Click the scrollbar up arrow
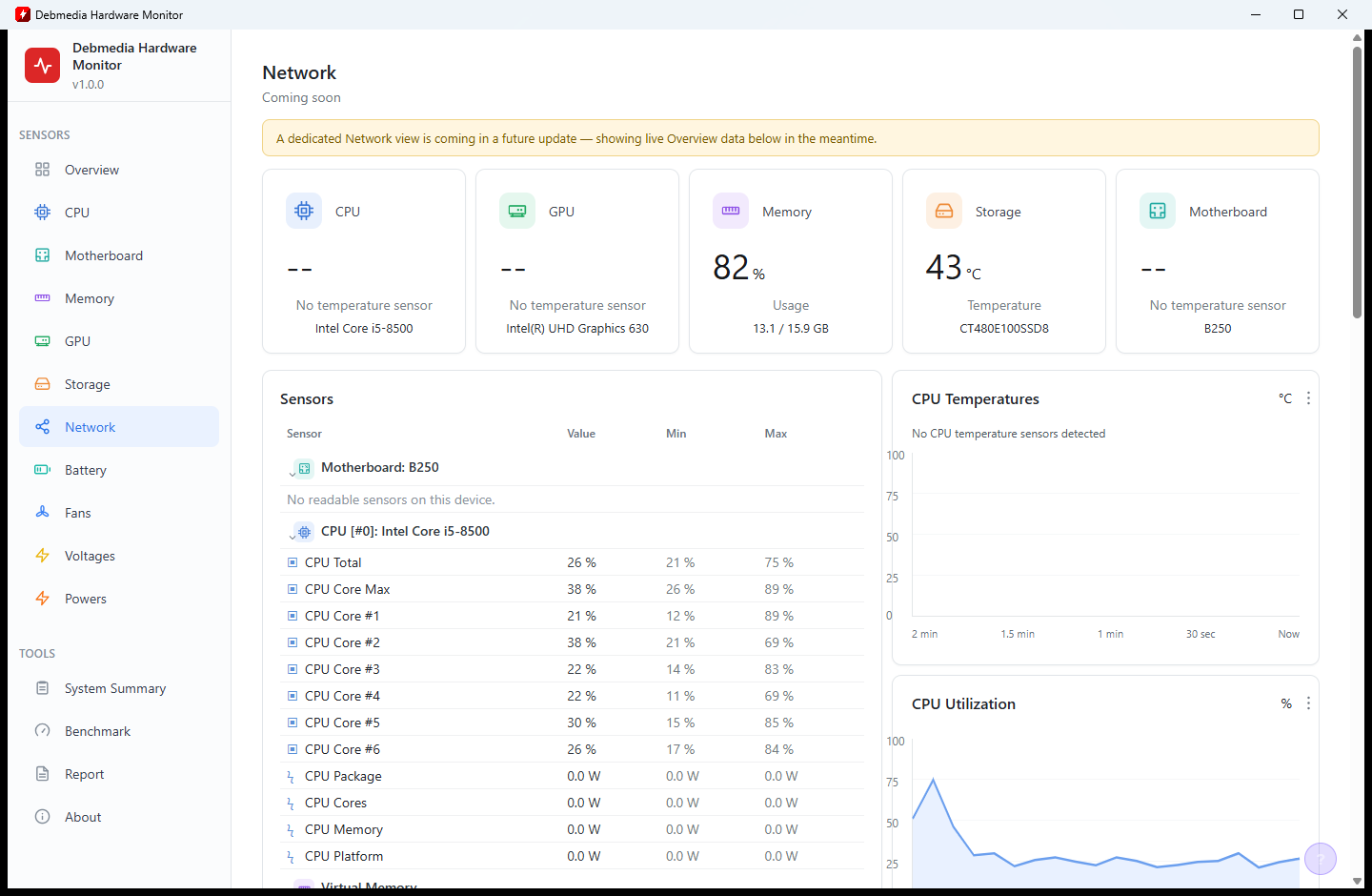The height and width of the screenshot is (896, 1372). point(1357,37)
